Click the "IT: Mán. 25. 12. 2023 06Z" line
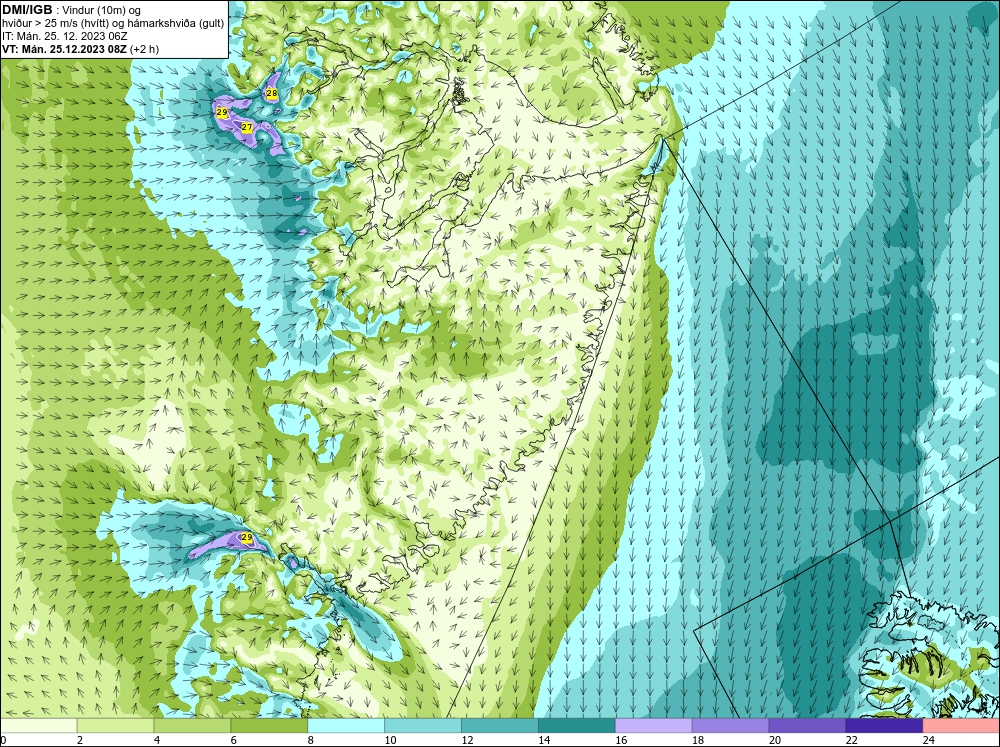This screenshot has height=747, width=1000. point(64,36)
